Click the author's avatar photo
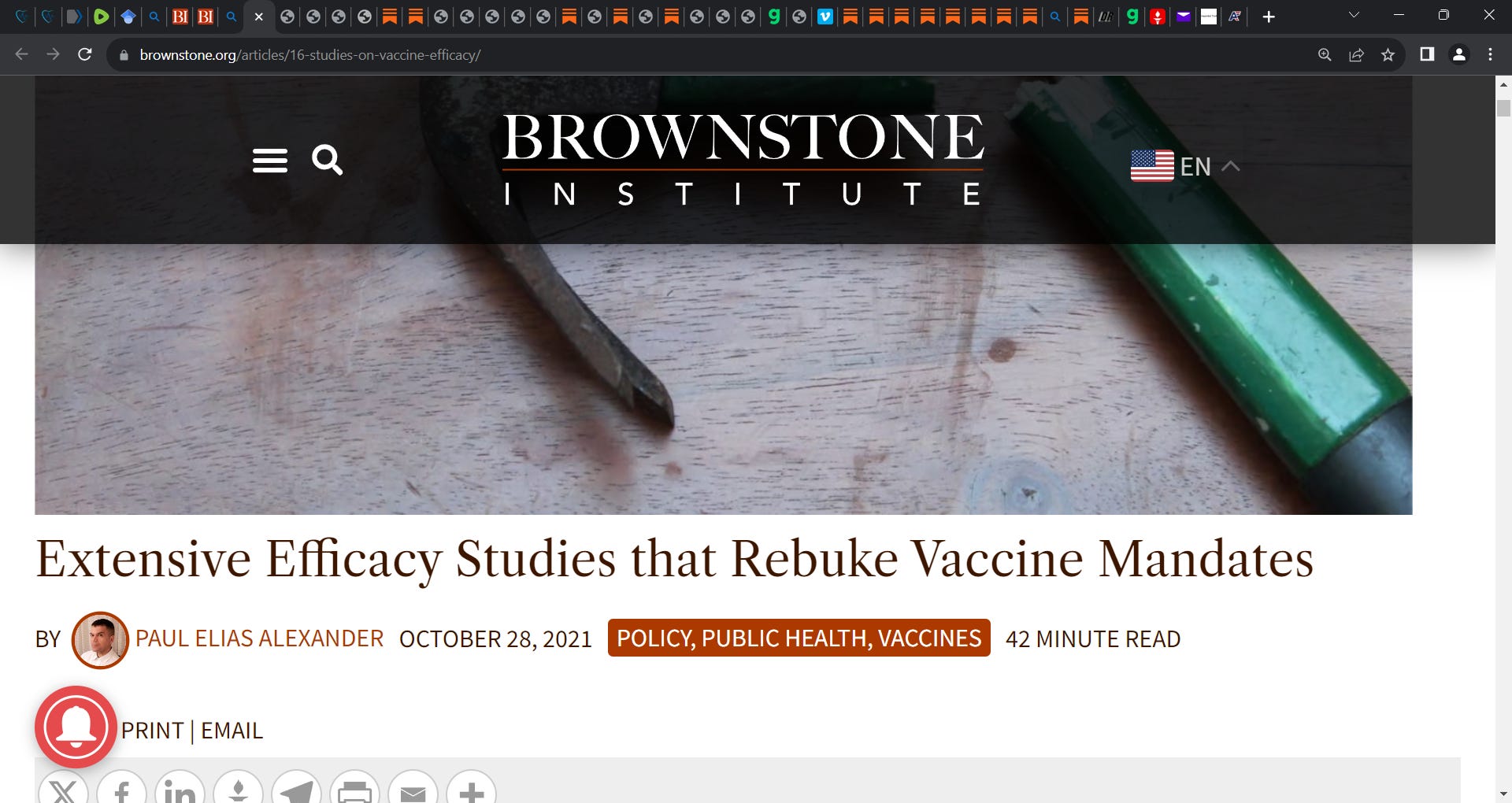Screen dimensions: 1512x803 [100, 640]
